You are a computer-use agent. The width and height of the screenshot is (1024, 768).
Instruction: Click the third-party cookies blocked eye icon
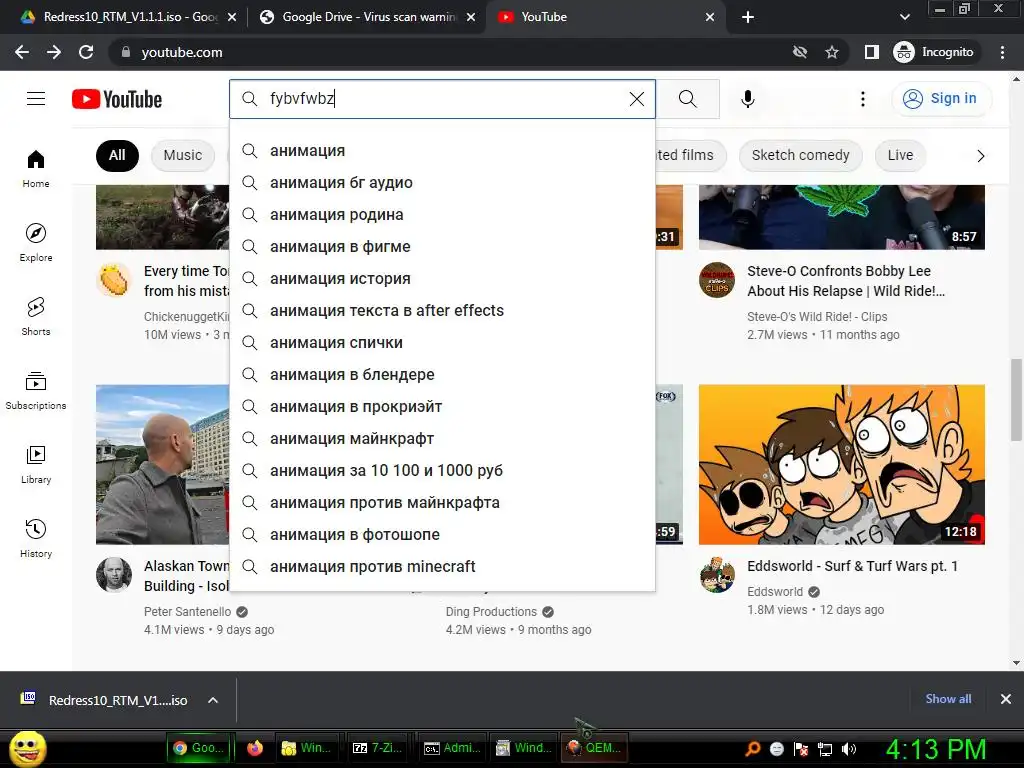(x=799, y=52)
